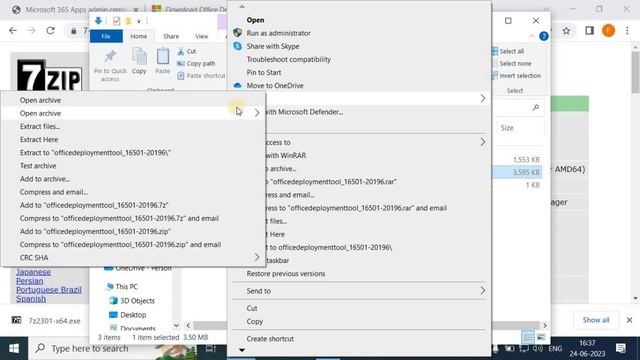This screenshot has width=640, height=360.
Task: Click the Skype icon beside Share with Skype
Action: [x=238, y=46]
